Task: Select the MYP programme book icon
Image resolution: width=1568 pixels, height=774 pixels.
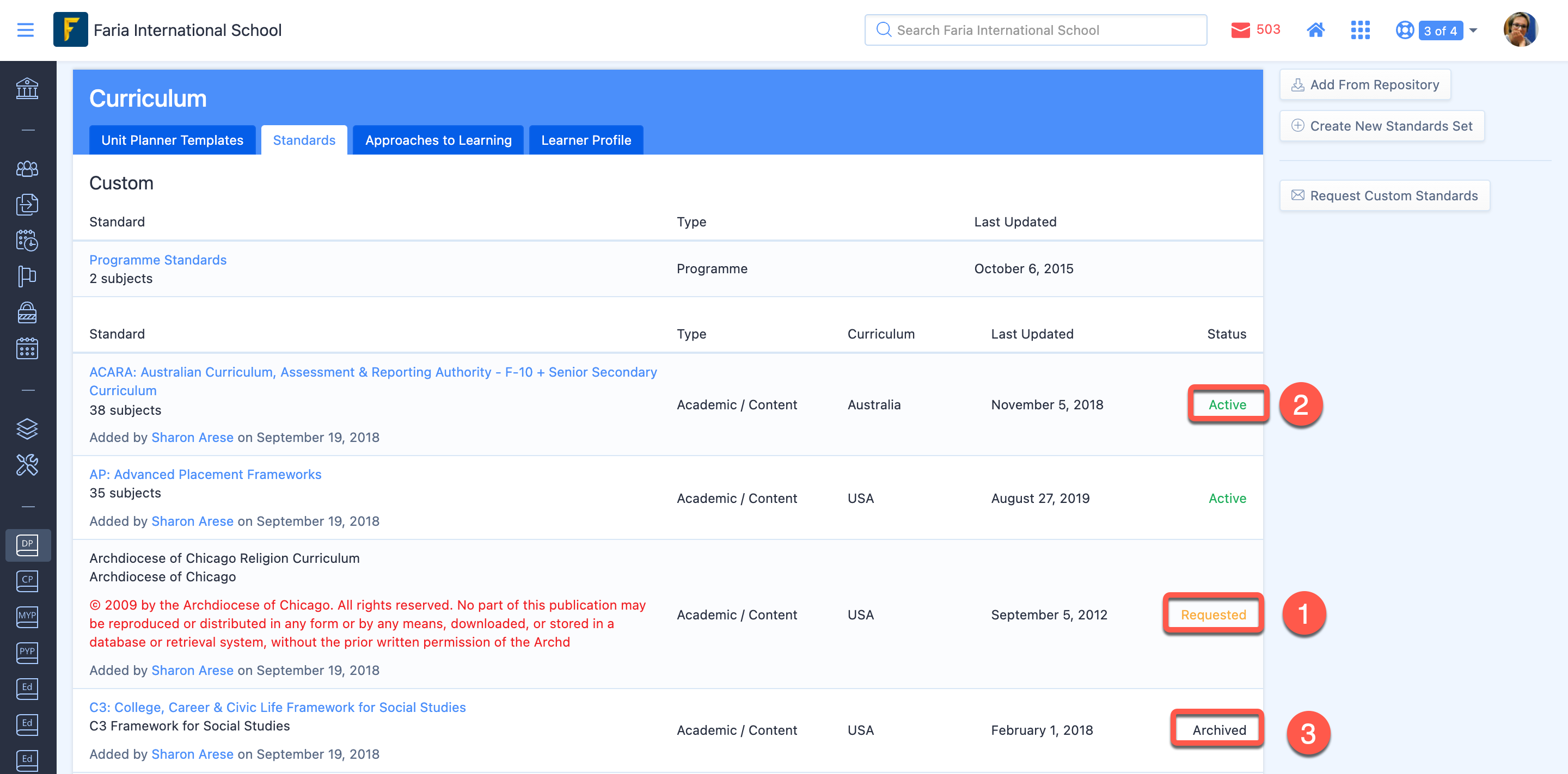Action: (27, 616)
